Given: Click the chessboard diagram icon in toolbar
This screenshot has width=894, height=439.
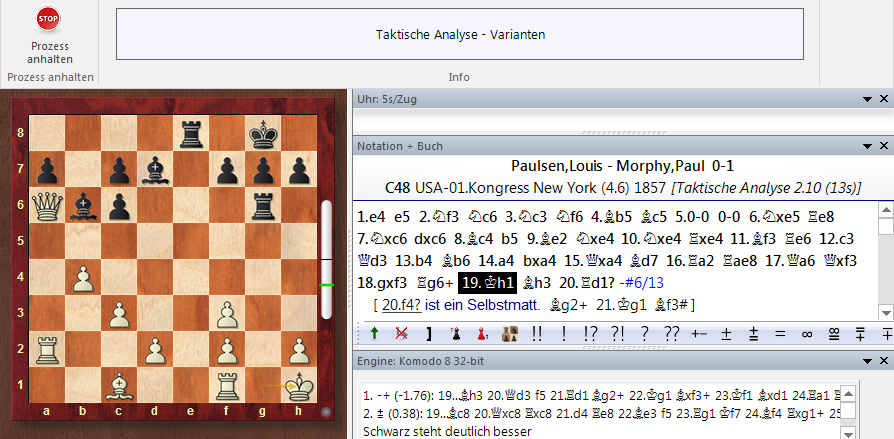Looking at the screenshot, I should [509, 333].
